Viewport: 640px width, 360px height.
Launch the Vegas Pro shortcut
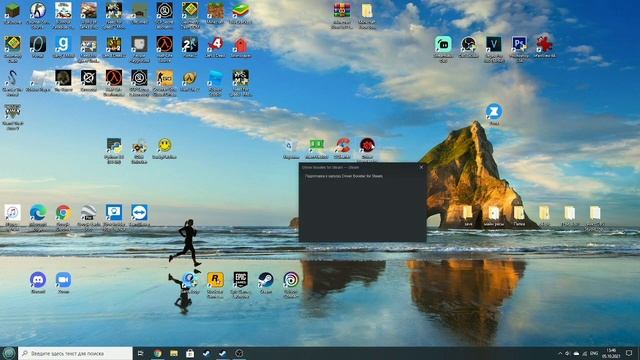(494, 44)
